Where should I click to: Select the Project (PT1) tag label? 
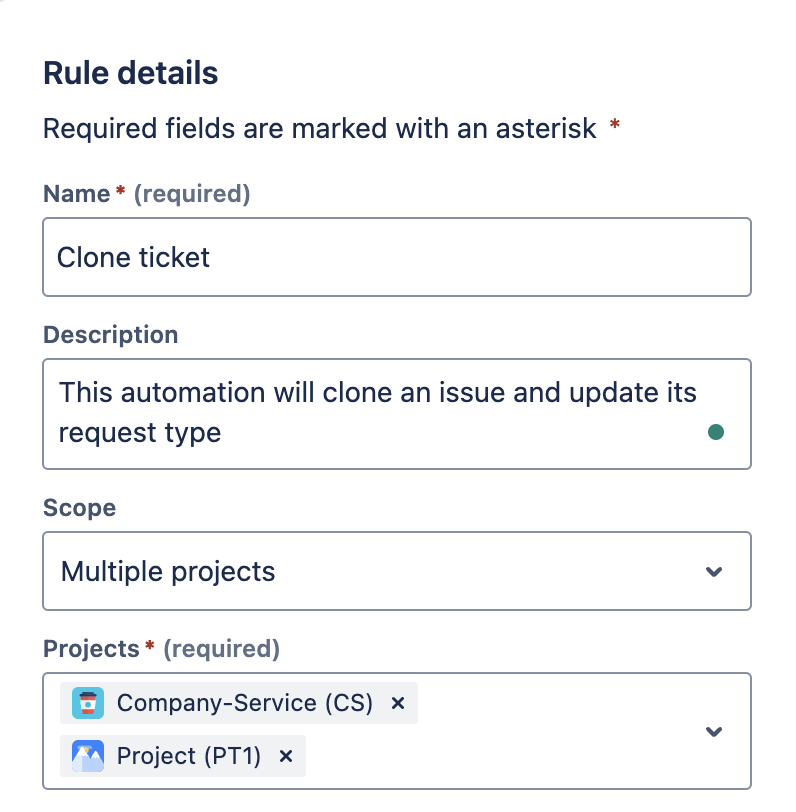tap(188, 756)
